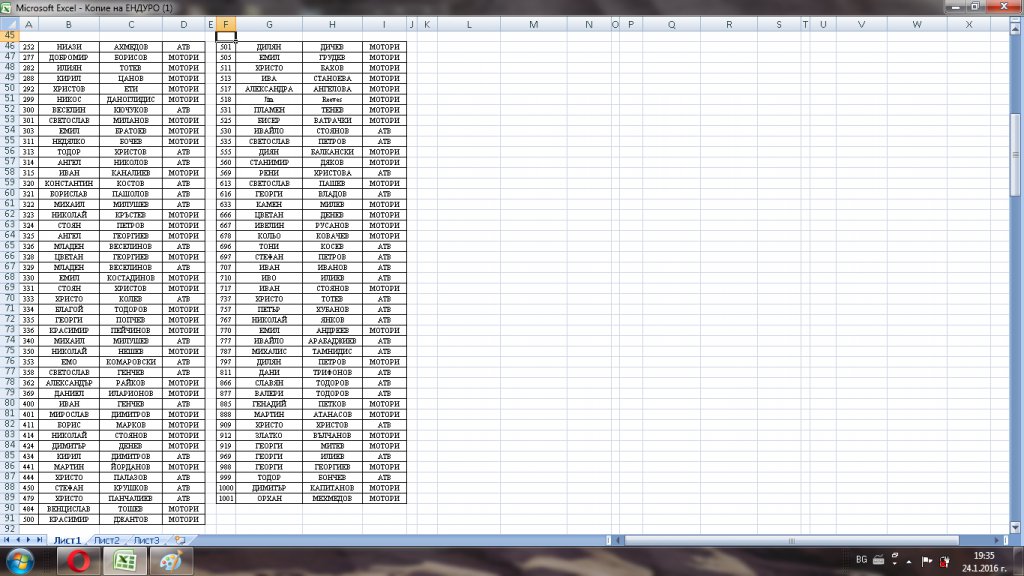Select the cell reading КОНСТАНТИН

click(69, 184)
